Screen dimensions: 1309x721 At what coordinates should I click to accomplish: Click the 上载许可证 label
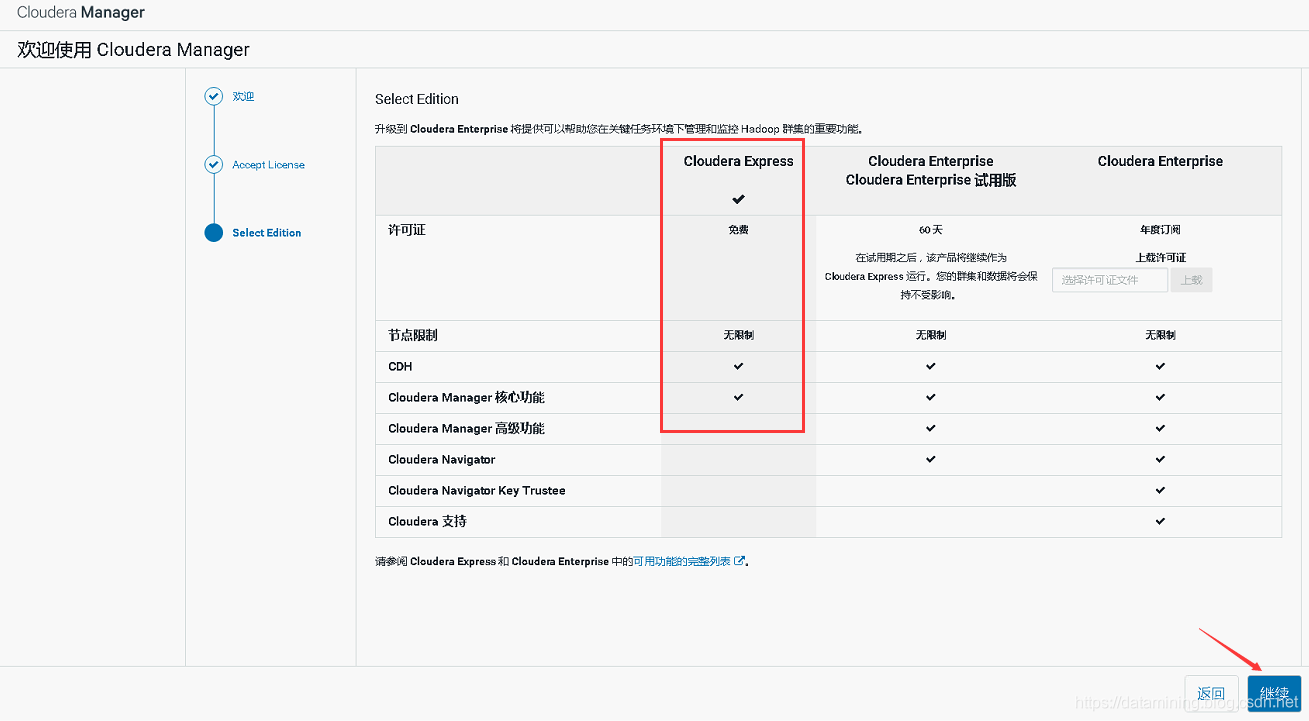click(x=1160, y=257)
